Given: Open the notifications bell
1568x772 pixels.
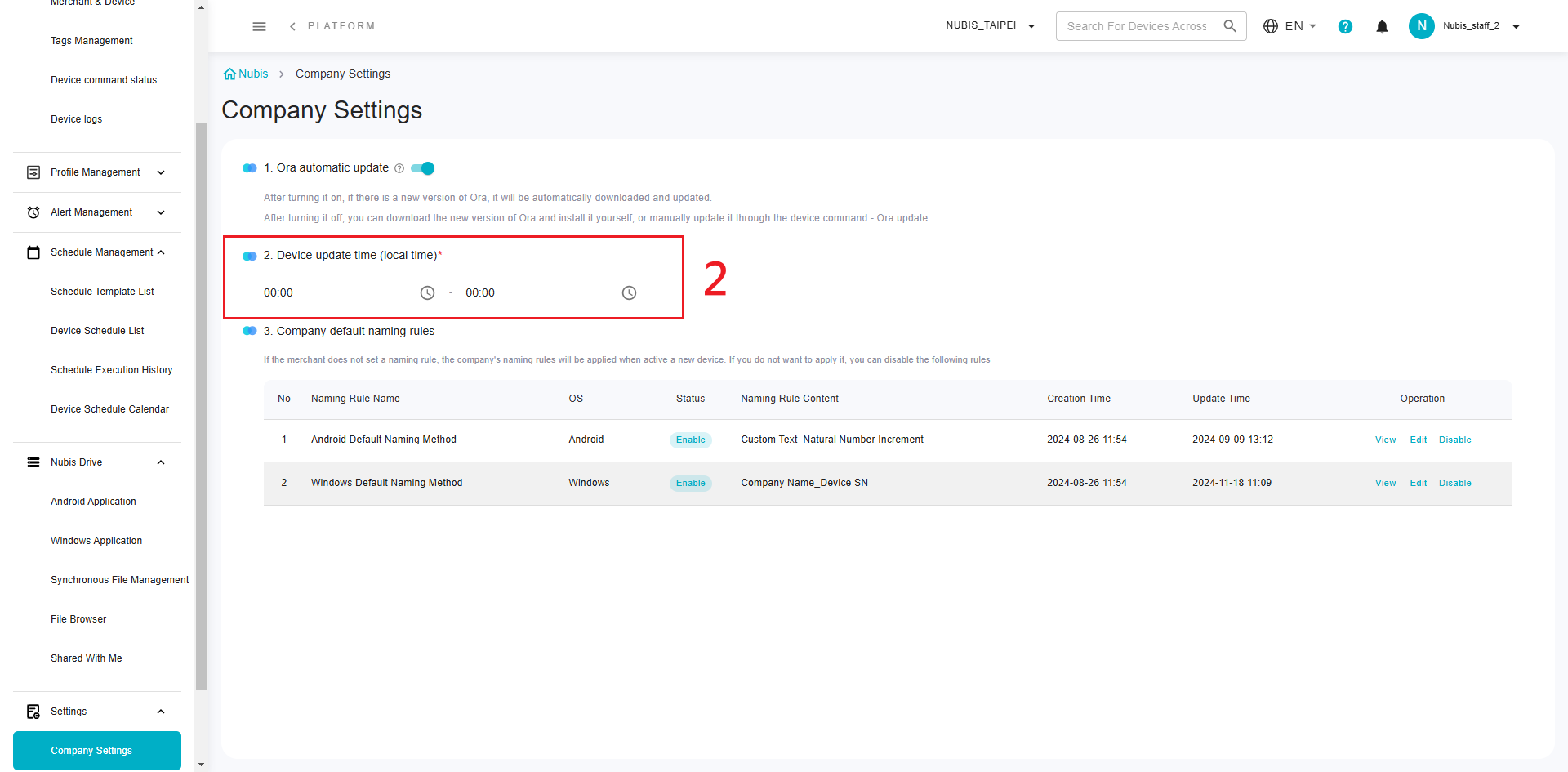Looking at the screenshot, I should [x=1382, y=26].
